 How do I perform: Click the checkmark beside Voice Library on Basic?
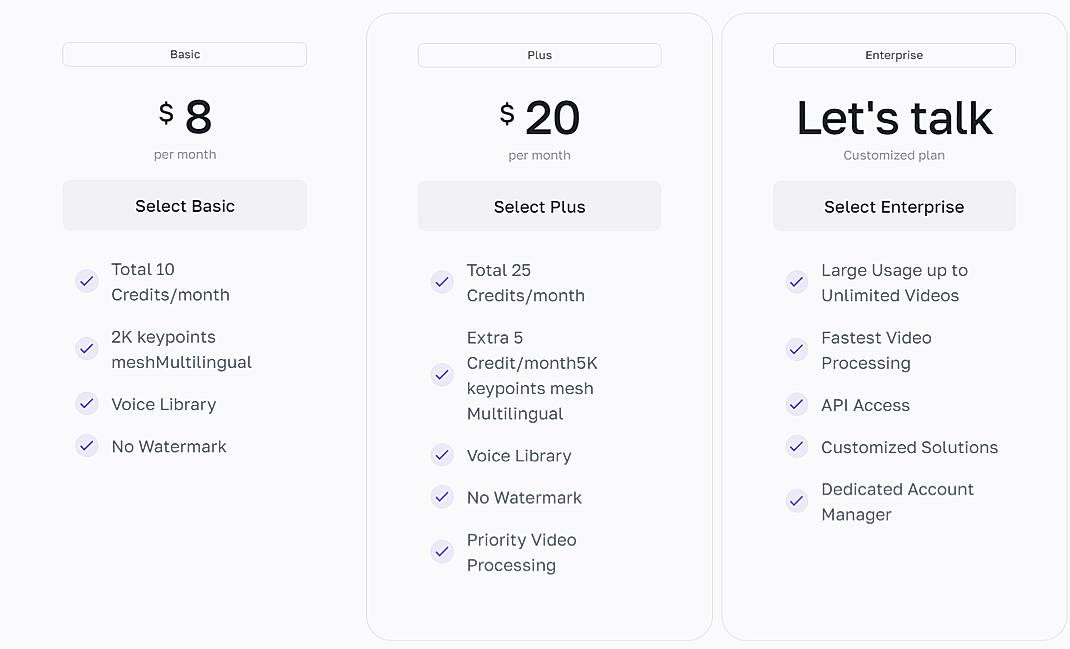pyautogui.click(x=86, y=405)
